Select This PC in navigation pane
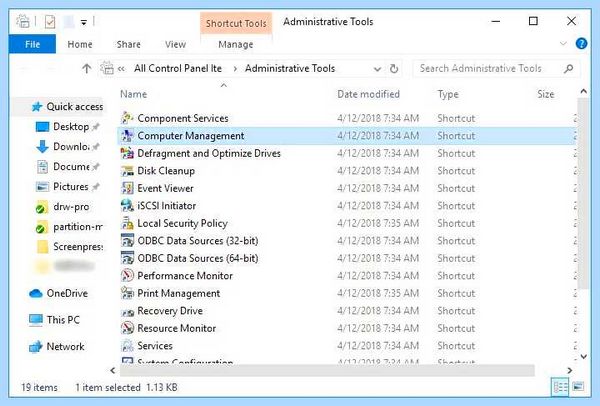 tap(63, 320)
